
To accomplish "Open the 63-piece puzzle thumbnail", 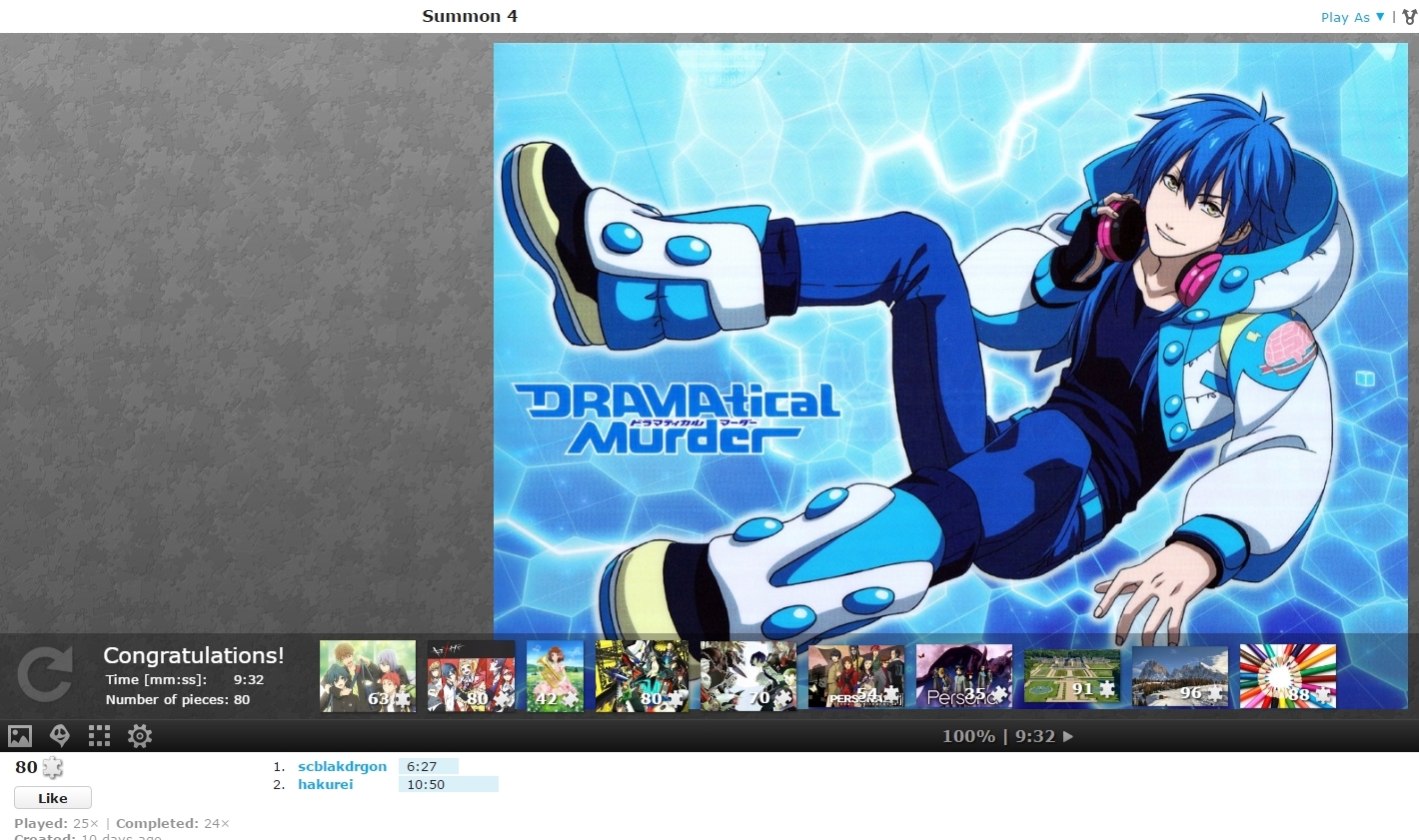I will [x=368, y=676].
